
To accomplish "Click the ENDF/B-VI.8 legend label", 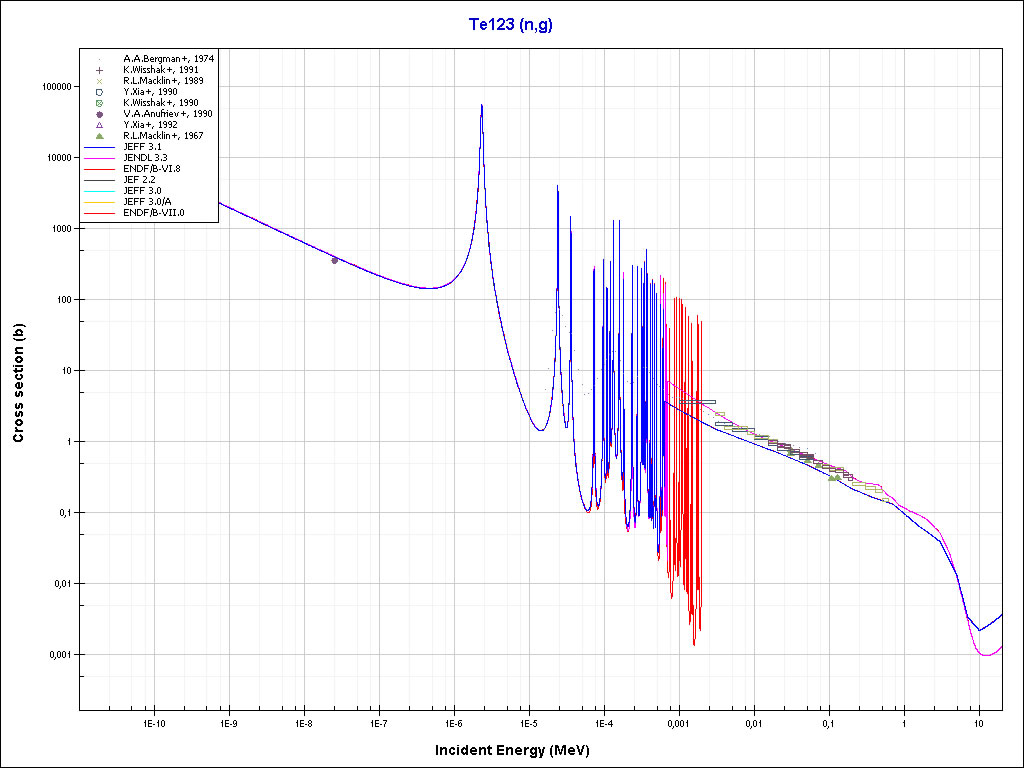I will tap(151, 169).
